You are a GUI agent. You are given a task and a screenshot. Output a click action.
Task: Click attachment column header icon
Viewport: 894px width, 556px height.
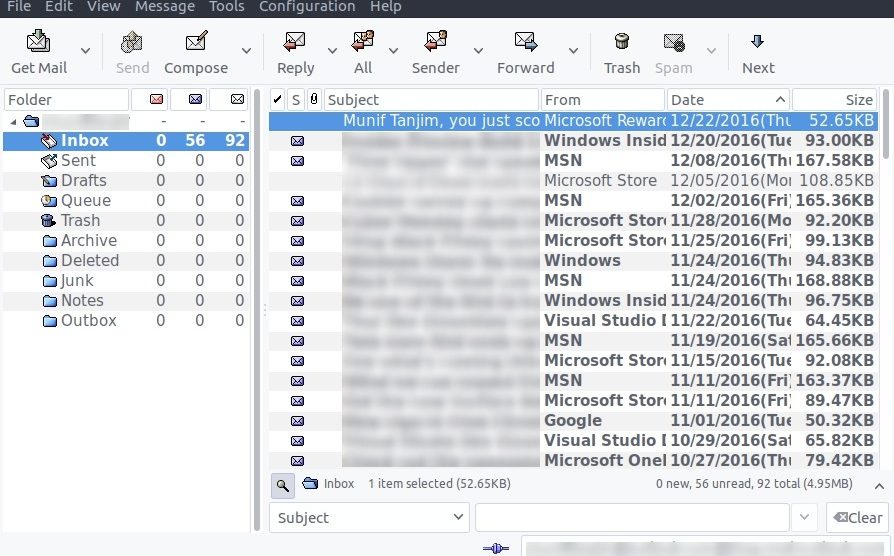pos(314,99)
